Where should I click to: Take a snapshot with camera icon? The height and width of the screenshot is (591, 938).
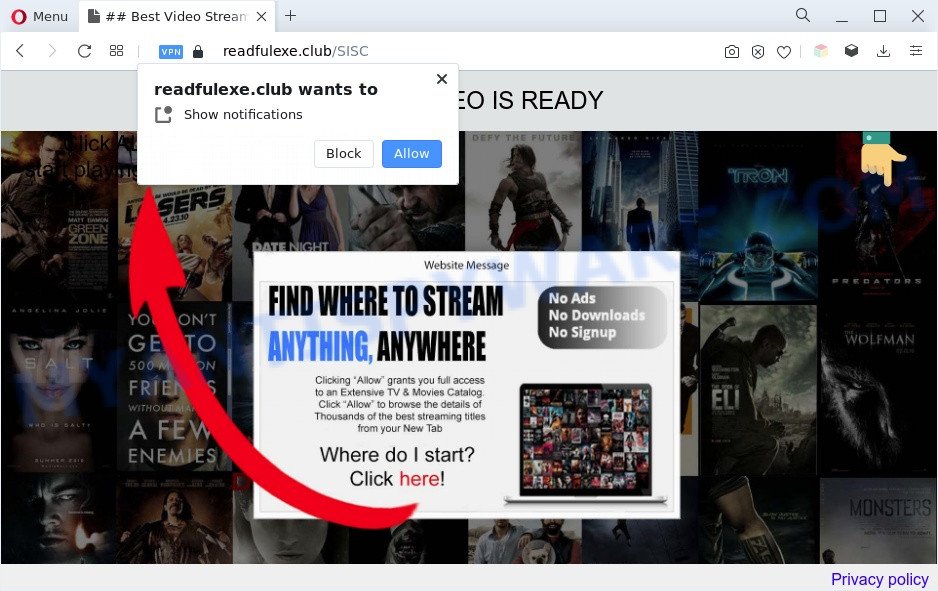[732, 52]
